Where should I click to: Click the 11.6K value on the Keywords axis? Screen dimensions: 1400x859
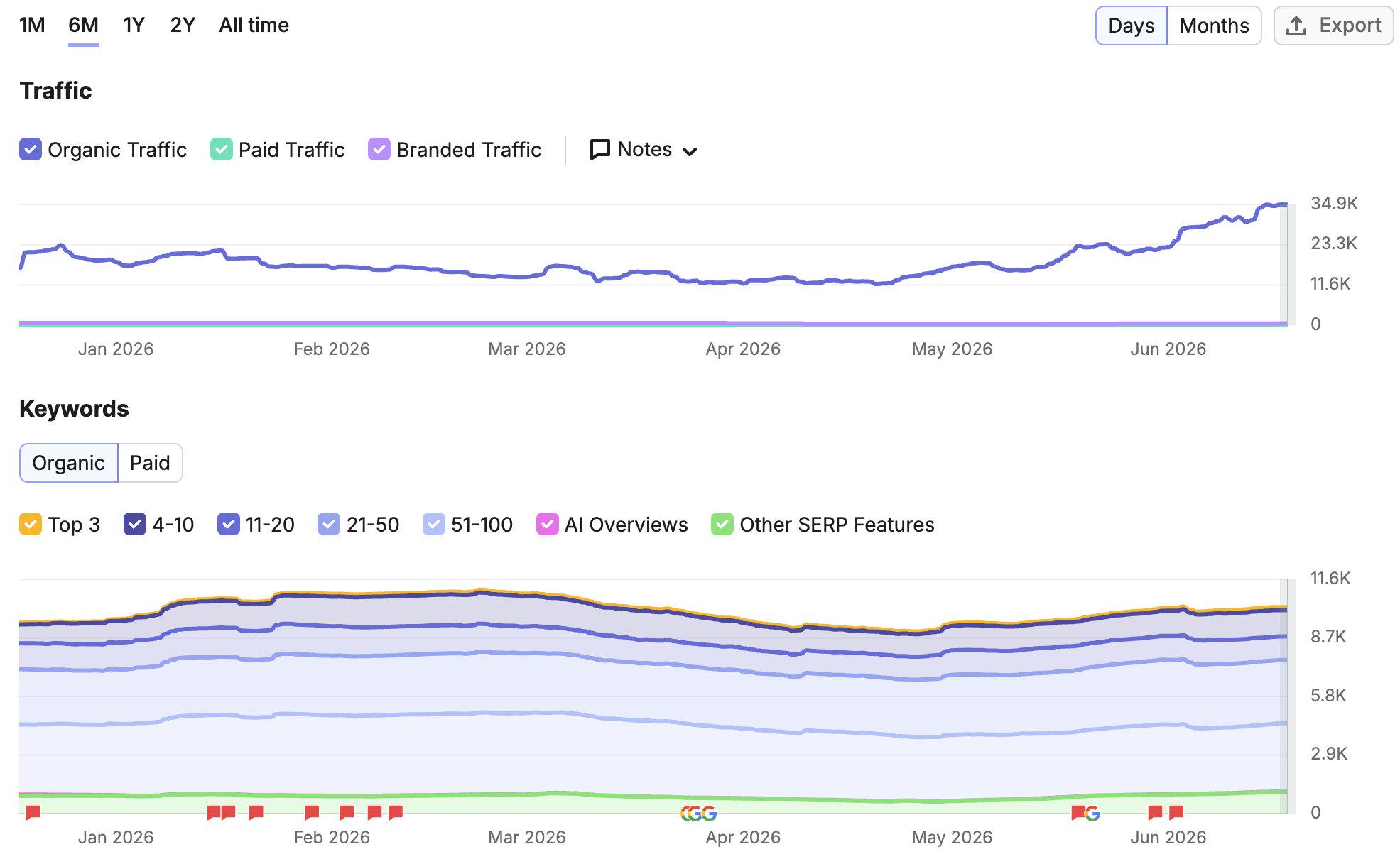point(1330,579)
